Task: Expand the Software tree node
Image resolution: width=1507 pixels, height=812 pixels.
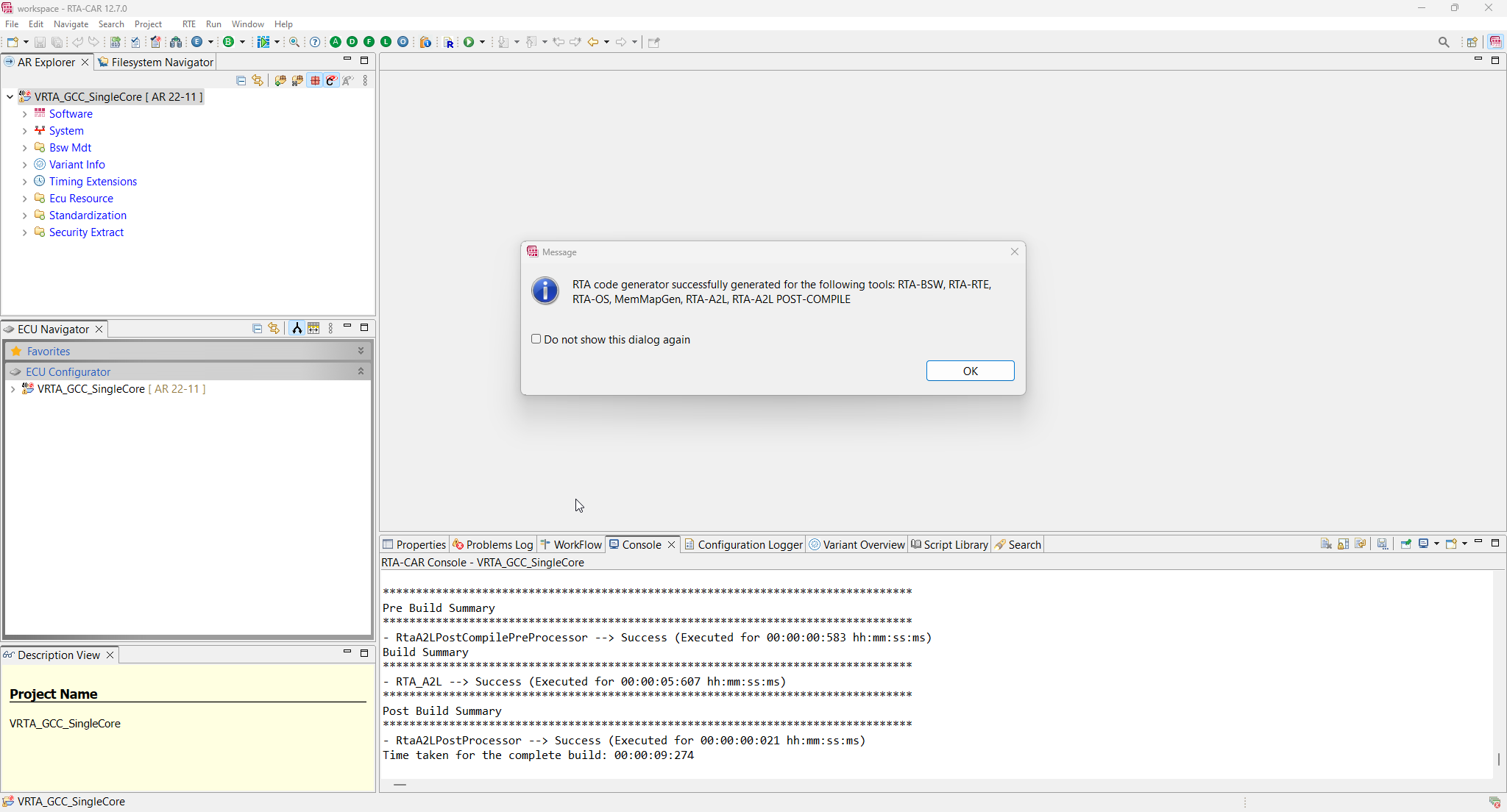Action: [24, 114]
